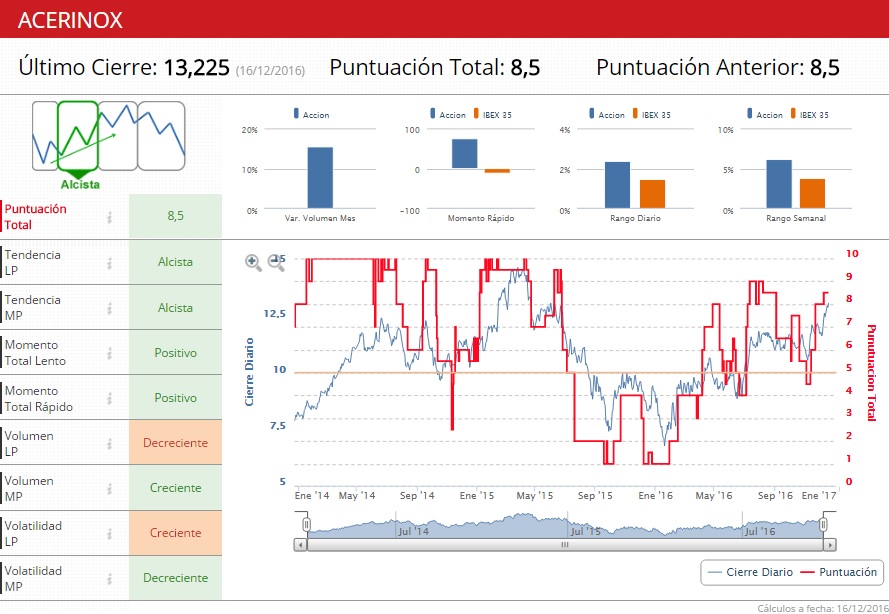Toggle Accion legend in Rango Semanal chart
This screenshot has height=614, width=889.
765,115
